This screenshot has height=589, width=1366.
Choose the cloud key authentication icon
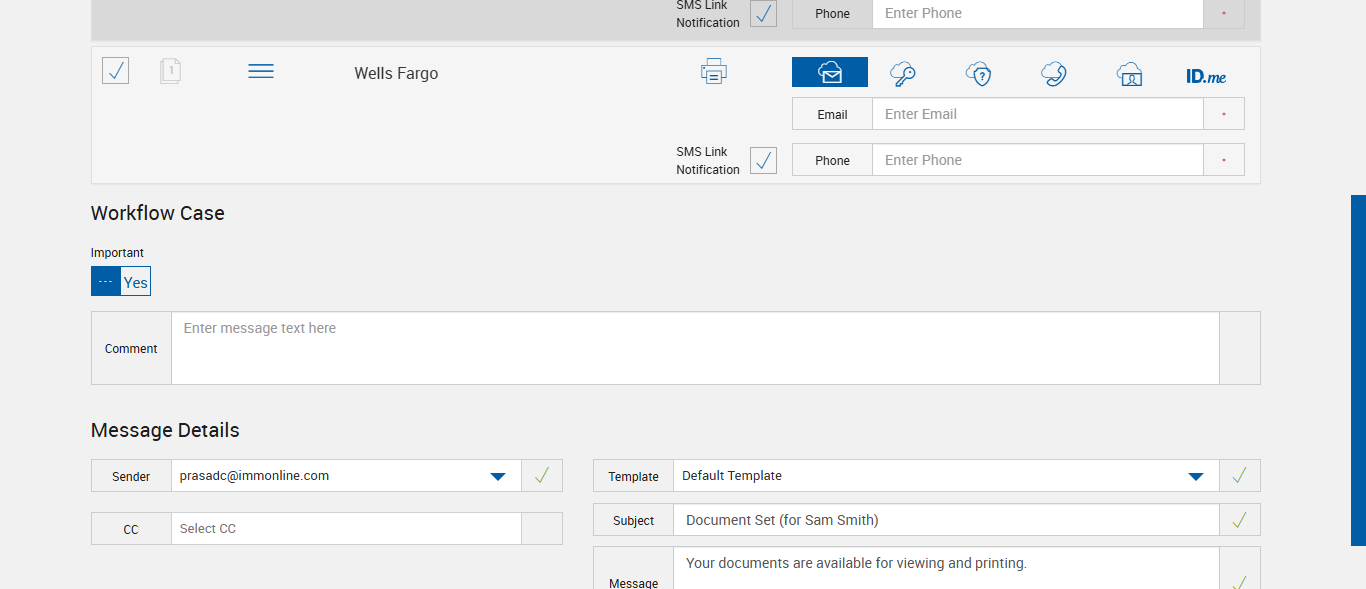click(x=903, y=74)
